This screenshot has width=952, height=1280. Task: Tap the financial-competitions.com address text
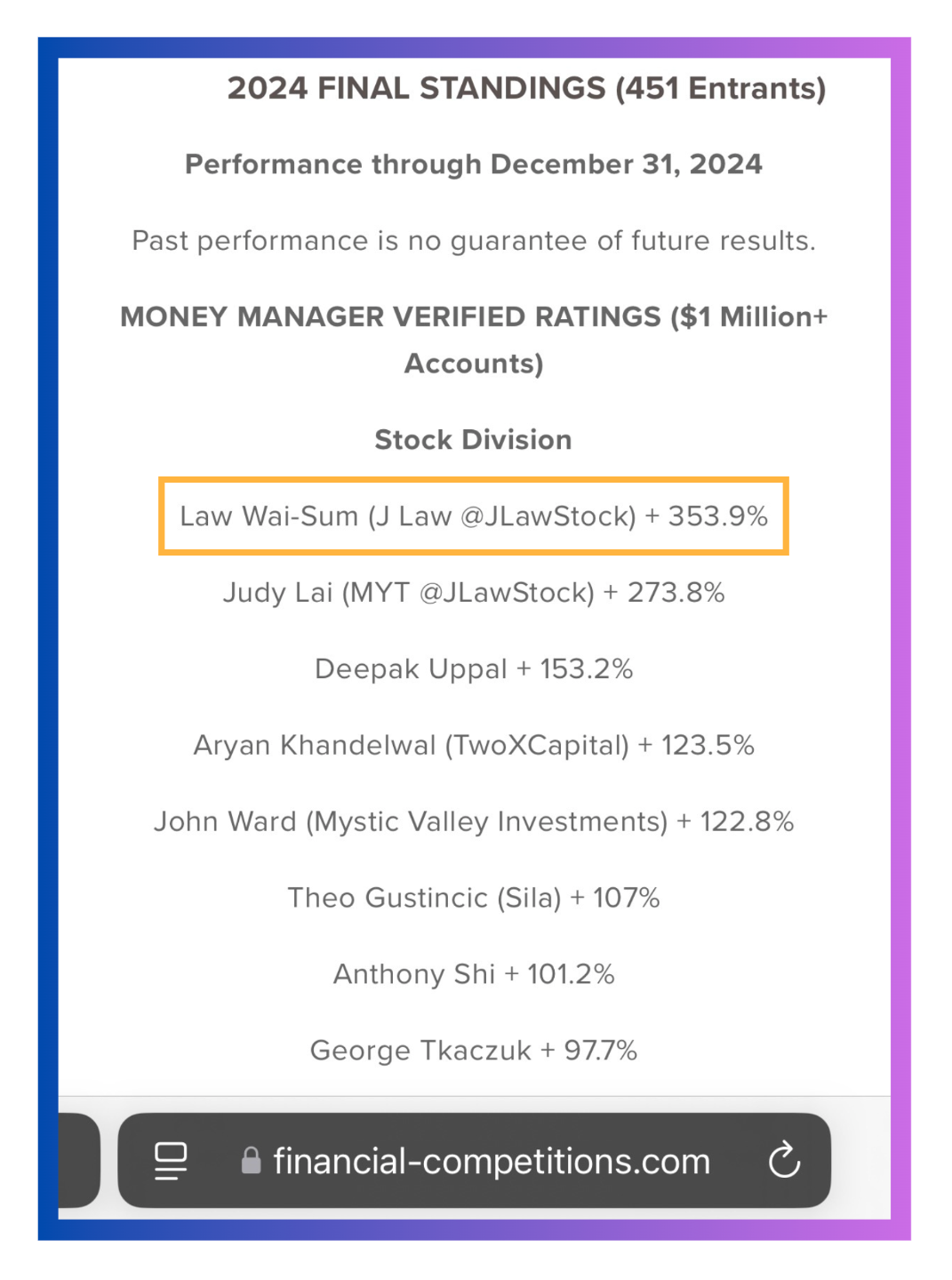492,1161
